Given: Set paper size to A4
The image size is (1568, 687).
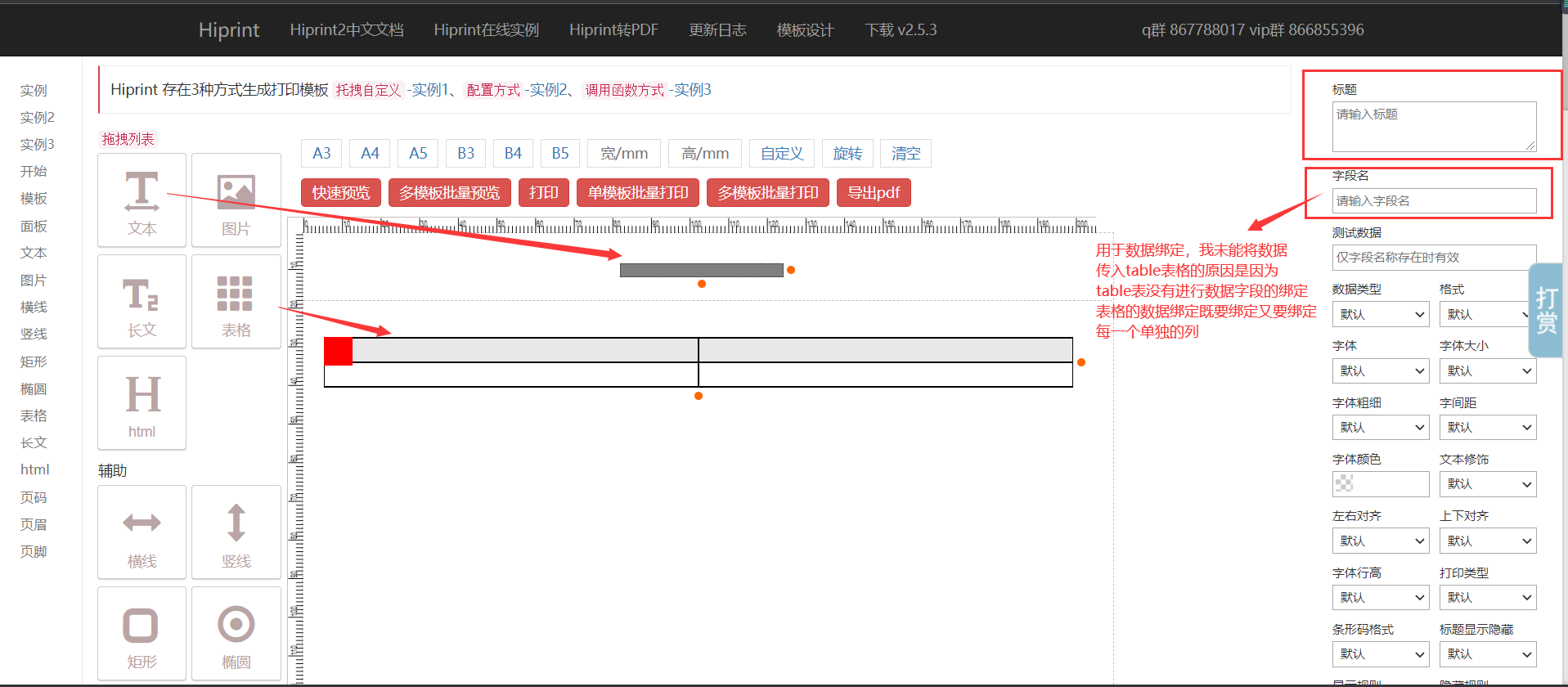Looking at the screenshot, I should (370, 153).
